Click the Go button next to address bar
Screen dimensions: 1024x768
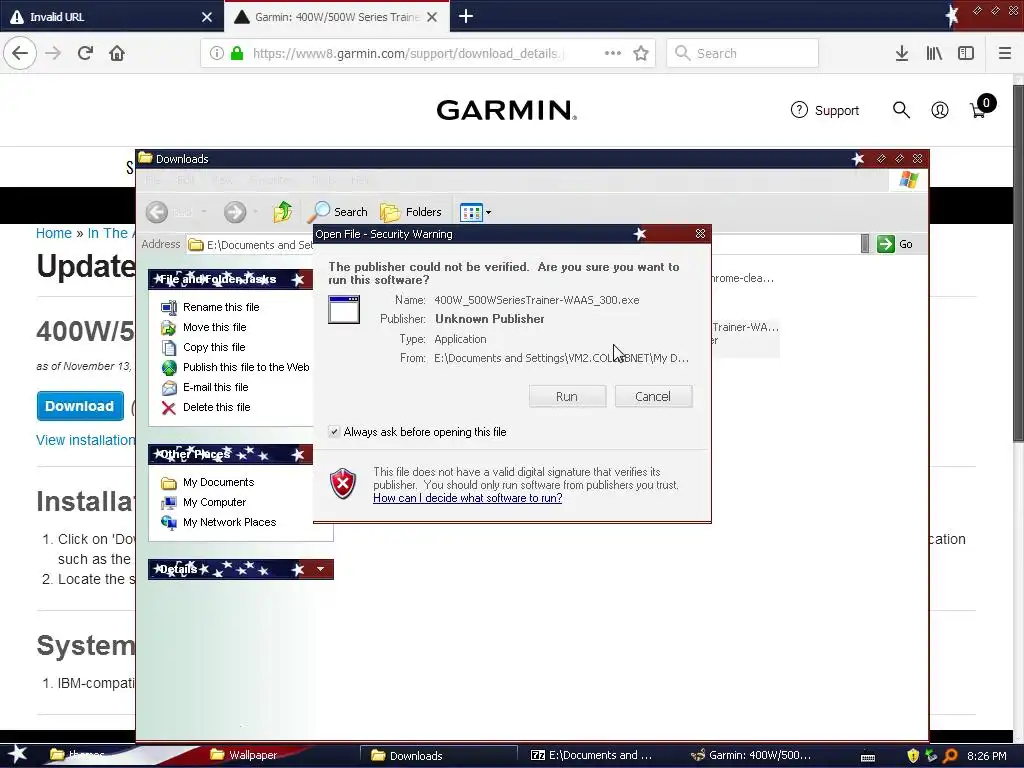895,244
